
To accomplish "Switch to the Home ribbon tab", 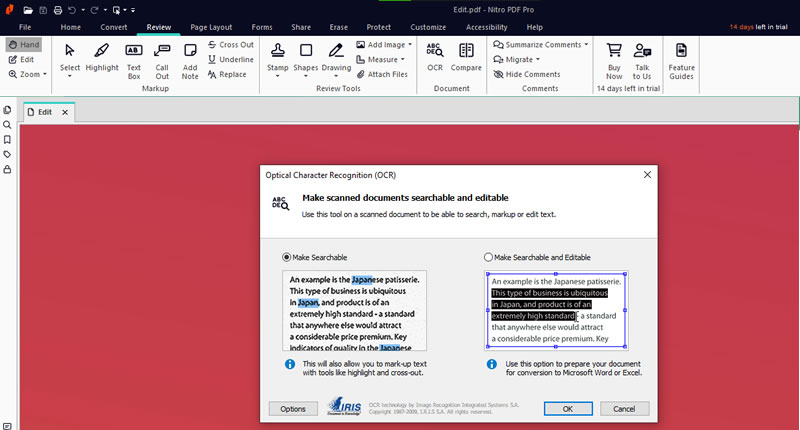I will (70, 27).
